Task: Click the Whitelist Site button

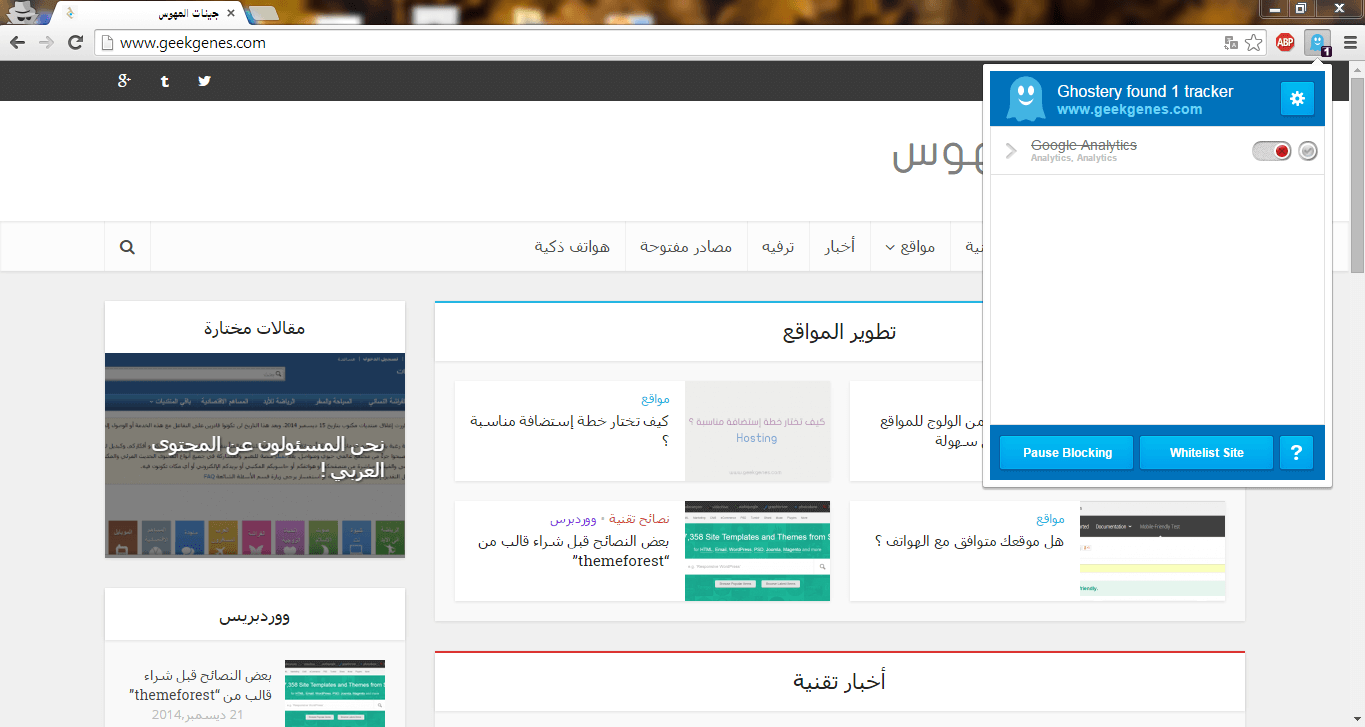Action: [1206, 453]
